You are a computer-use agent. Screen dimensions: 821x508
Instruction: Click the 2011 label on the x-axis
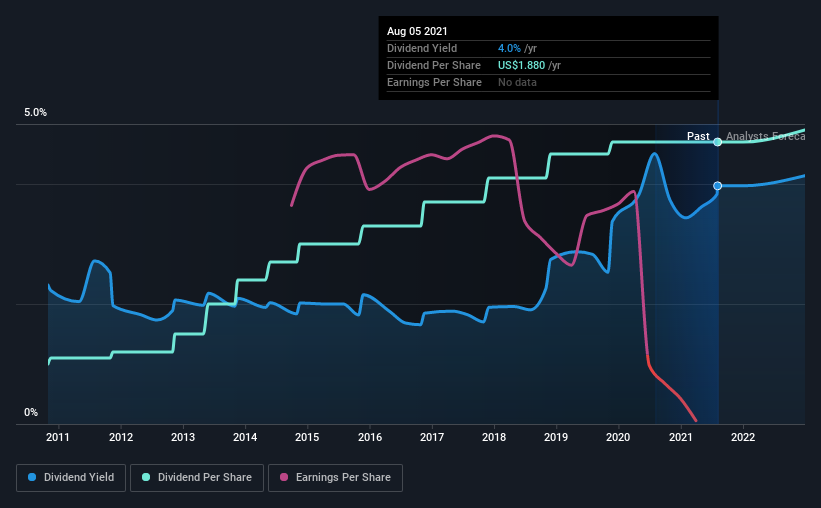58,437
